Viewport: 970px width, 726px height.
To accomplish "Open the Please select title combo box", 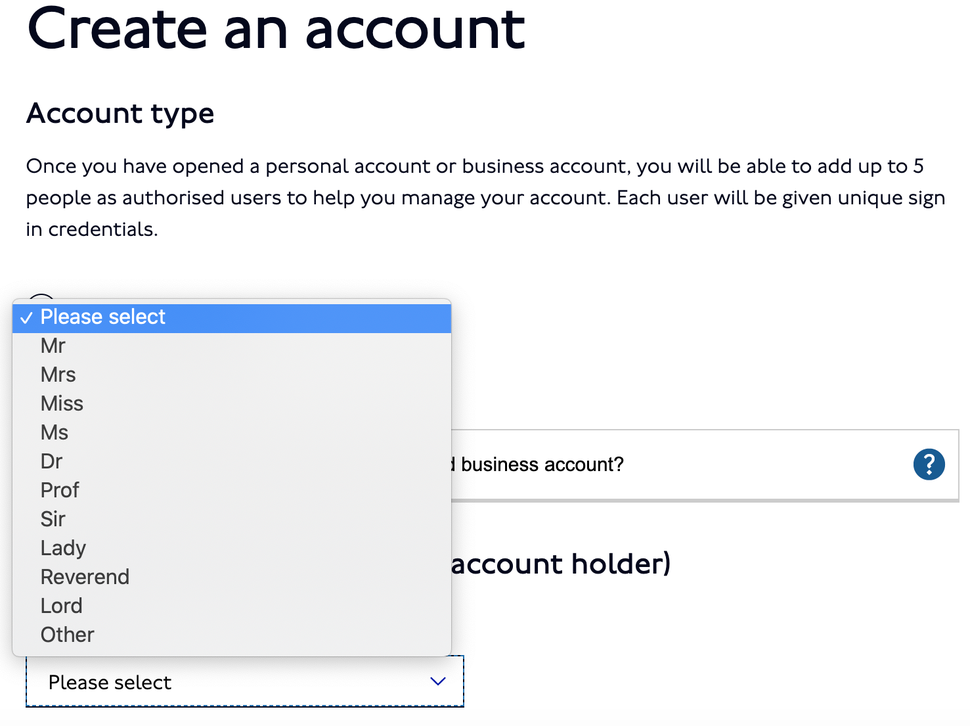I will tap(245, 681).
